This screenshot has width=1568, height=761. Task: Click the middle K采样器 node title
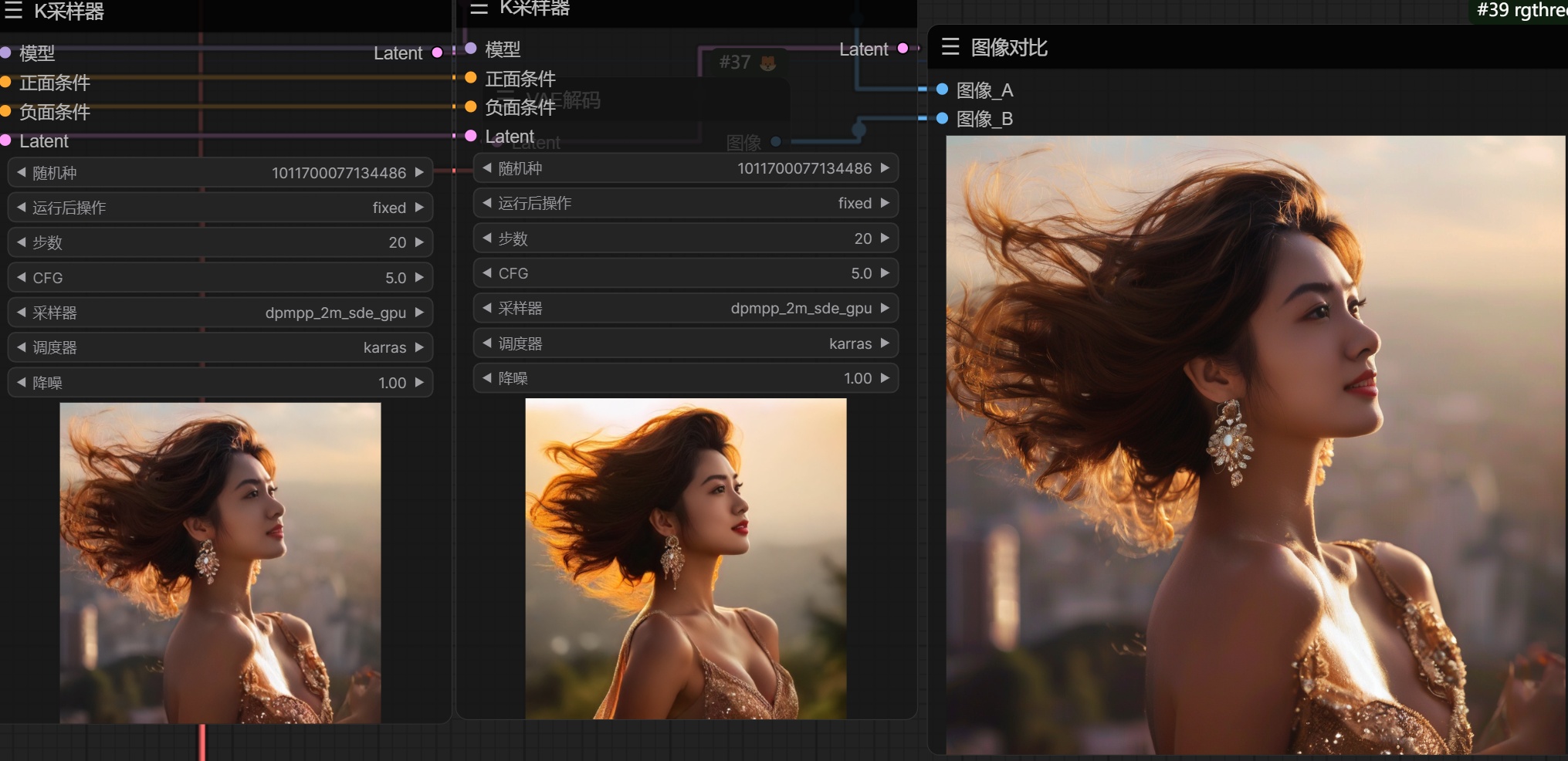(534, 8)
